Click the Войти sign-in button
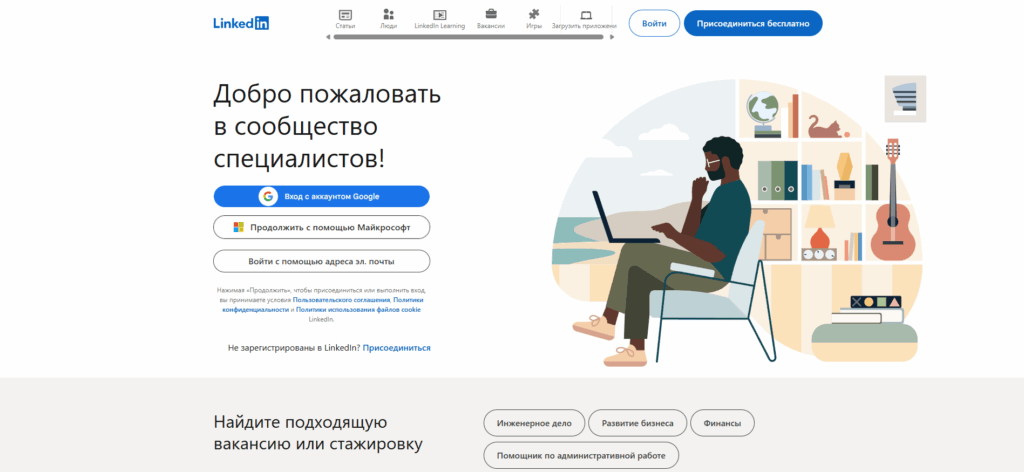The height and width of the screenshot is (472, 1024). 654,24
